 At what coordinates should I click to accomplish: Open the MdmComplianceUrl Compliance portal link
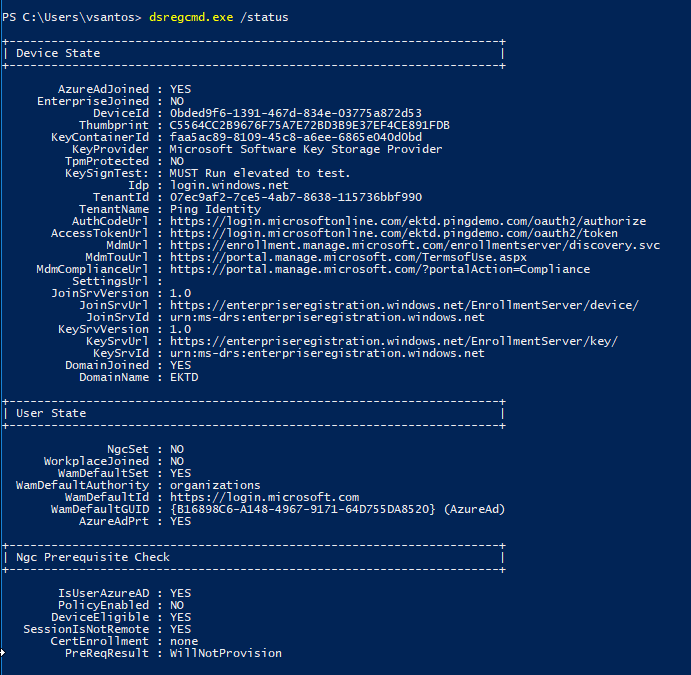(379, 269)
